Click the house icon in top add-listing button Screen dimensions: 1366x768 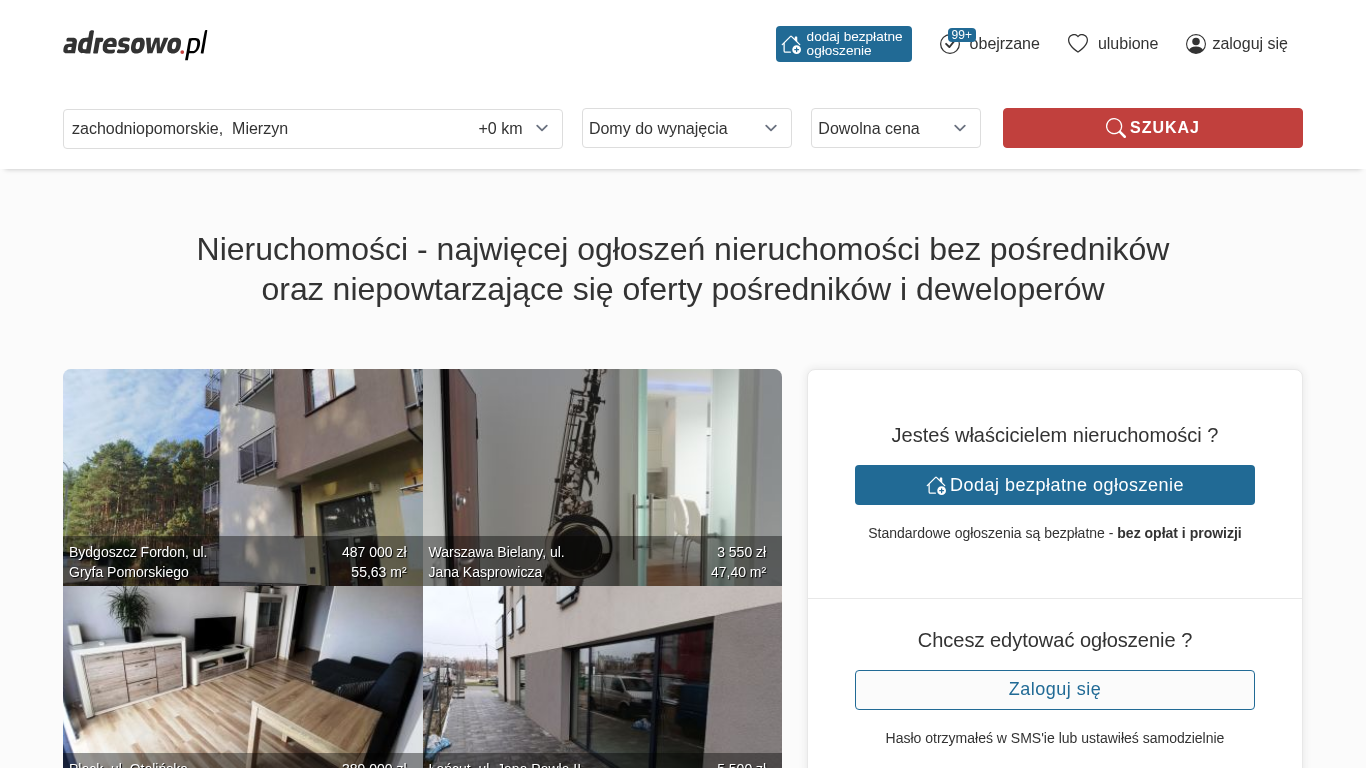click(791, 44)
